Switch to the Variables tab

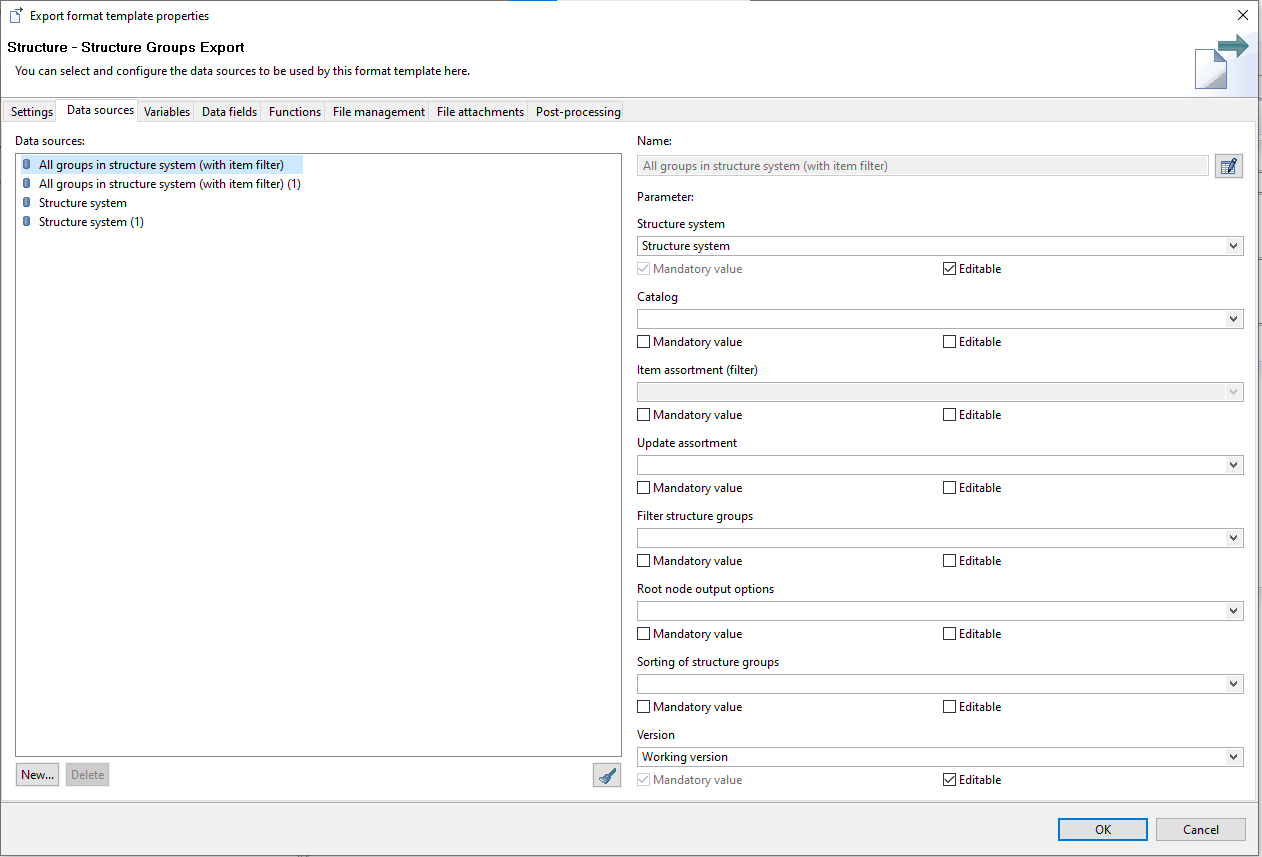click(x=167, y=112)
